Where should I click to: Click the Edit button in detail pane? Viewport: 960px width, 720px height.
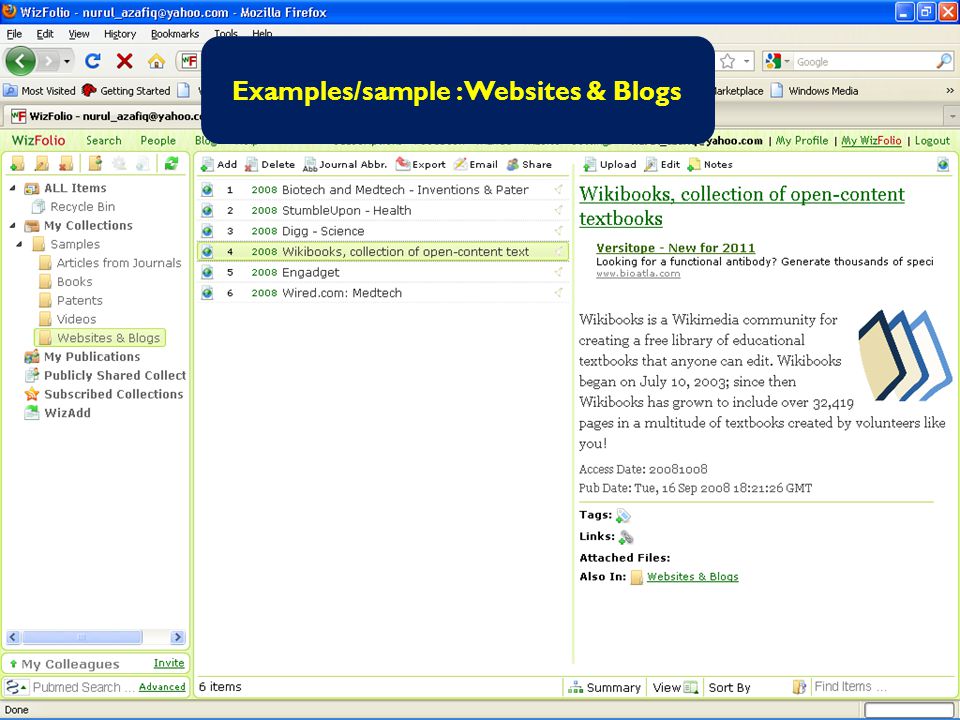662,164
